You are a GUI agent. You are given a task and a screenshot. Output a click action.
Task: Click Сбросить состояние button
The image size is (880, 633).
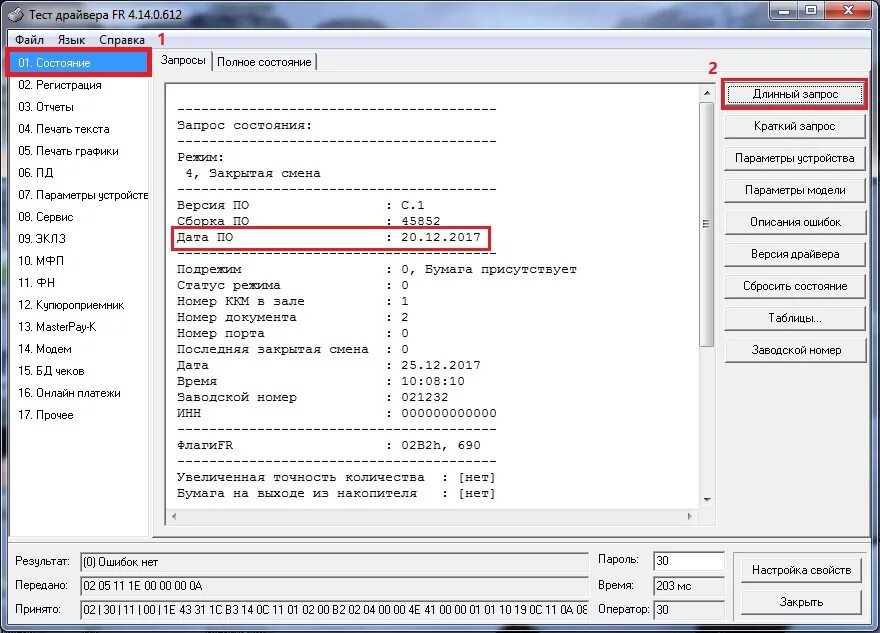click(x=795, y=286)
